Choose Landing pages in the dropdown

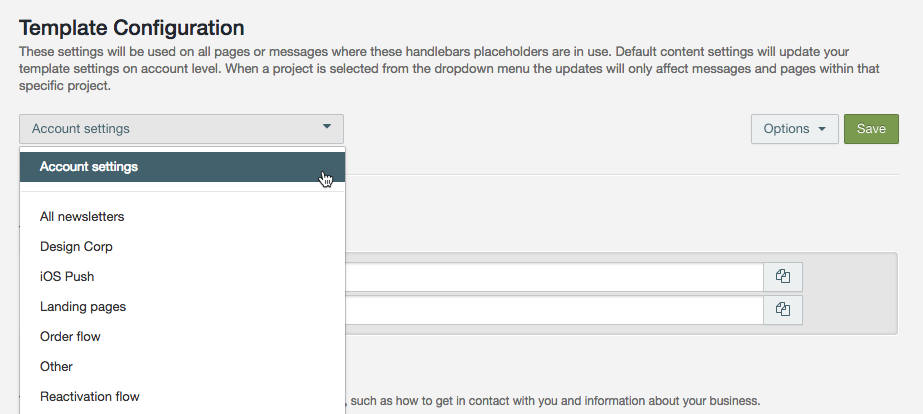[x=83, y=306]
